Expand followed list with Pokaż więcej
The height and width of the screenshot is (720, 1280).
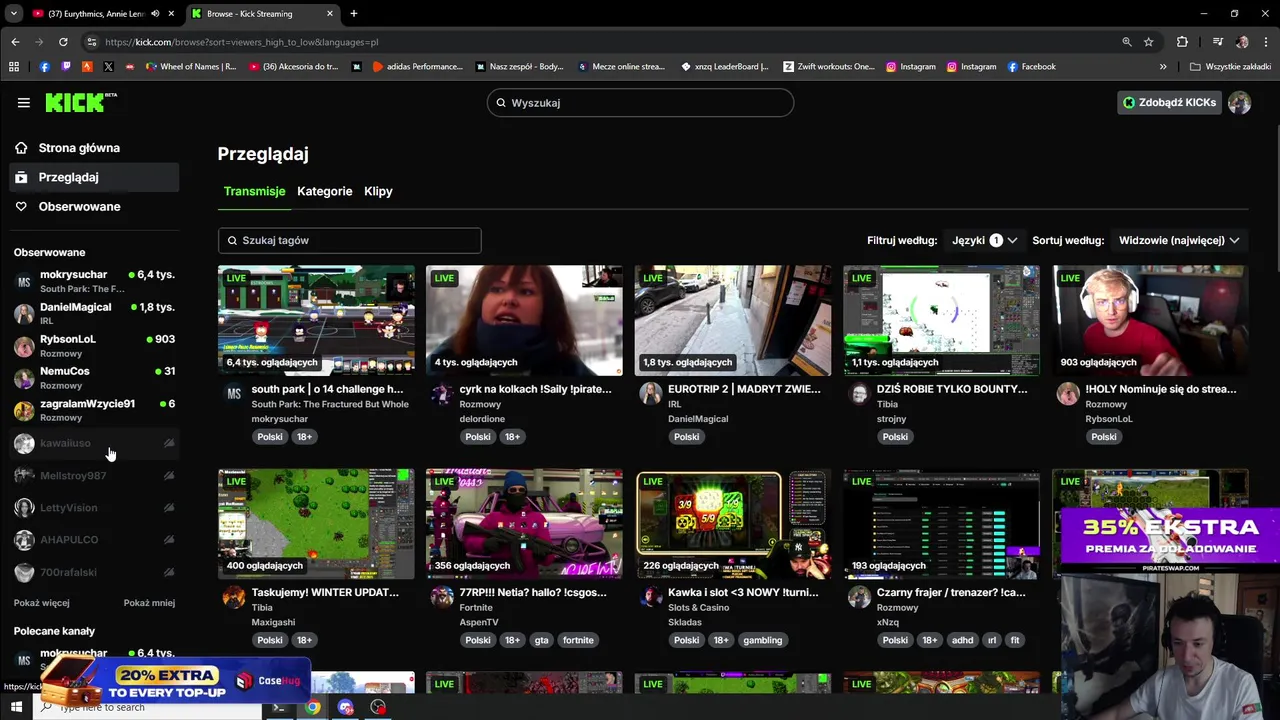[42, 603]
